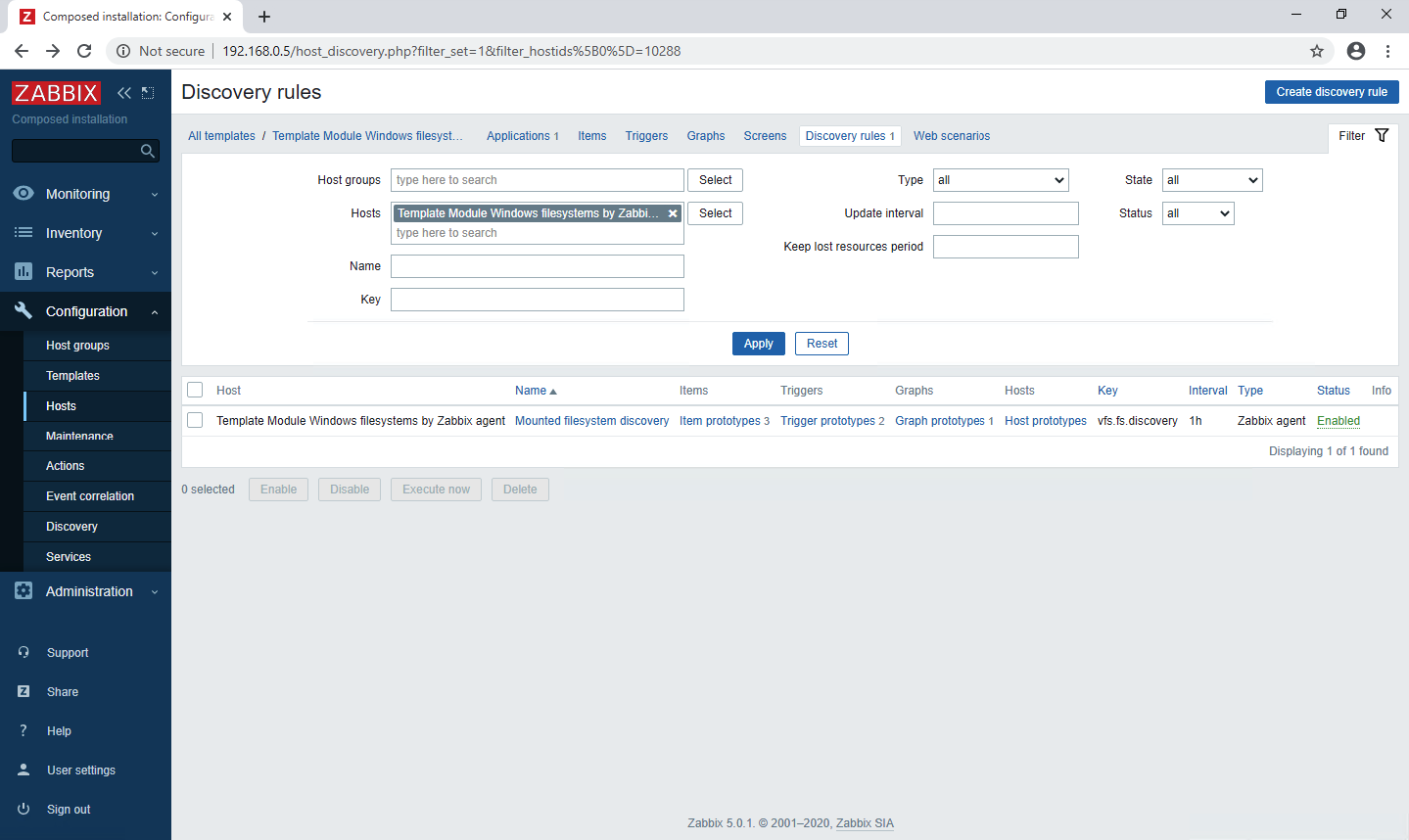Bookmark this page with star icon
This screenshot has width=1409, height=840.
(x=1317, y=51)
